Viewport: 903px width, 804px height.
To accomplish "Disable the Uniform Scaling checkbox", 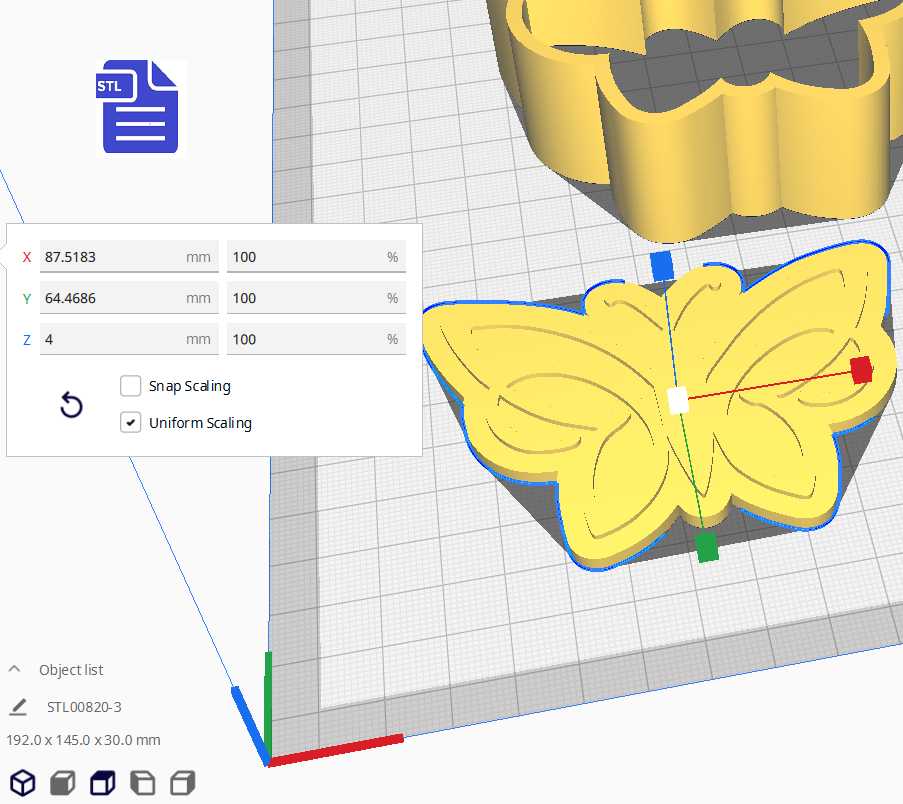I will click(130, 422).
